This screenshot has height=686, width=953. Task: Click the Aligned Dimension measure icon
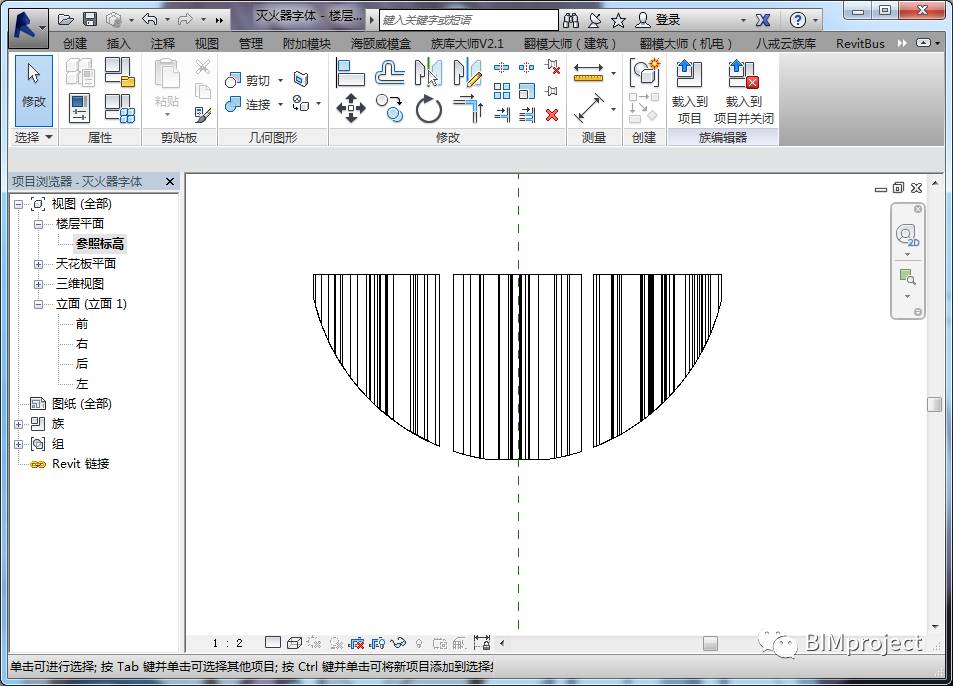tap(589, 108)
